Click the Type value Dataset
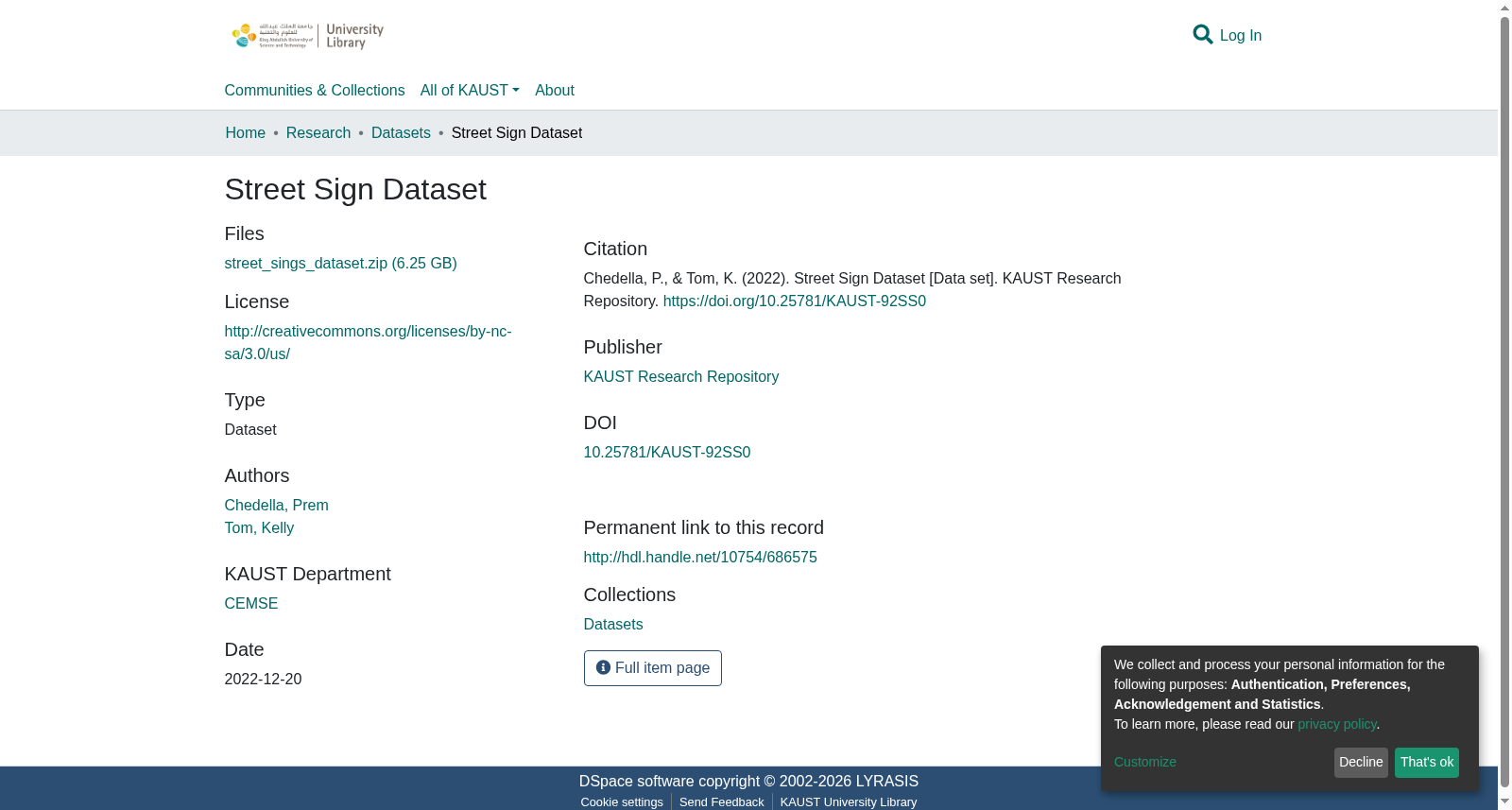1512x810 pixels. point(250,430)
